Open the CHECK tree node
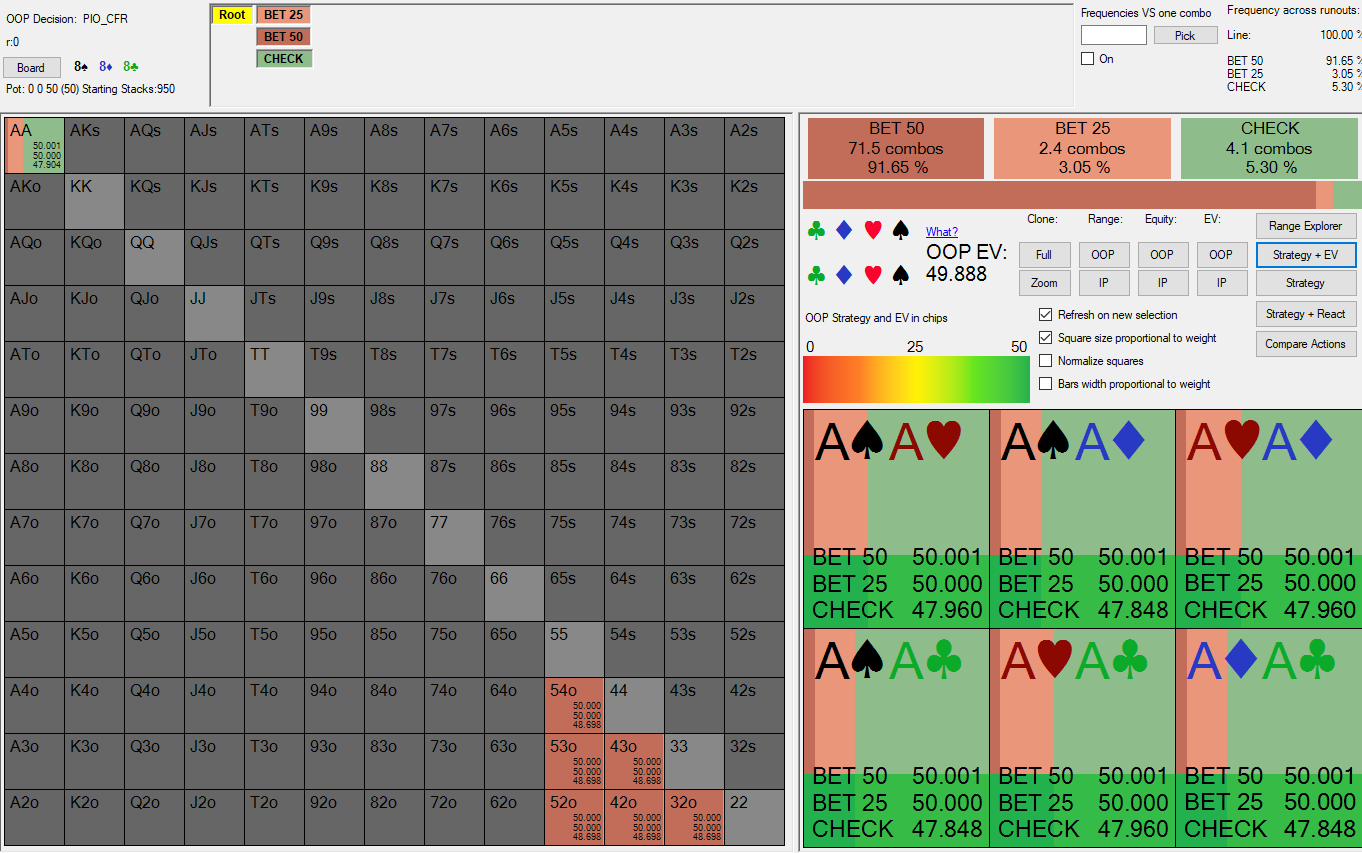The height and width of the screenshot is (853, 1362). [284, 59]
